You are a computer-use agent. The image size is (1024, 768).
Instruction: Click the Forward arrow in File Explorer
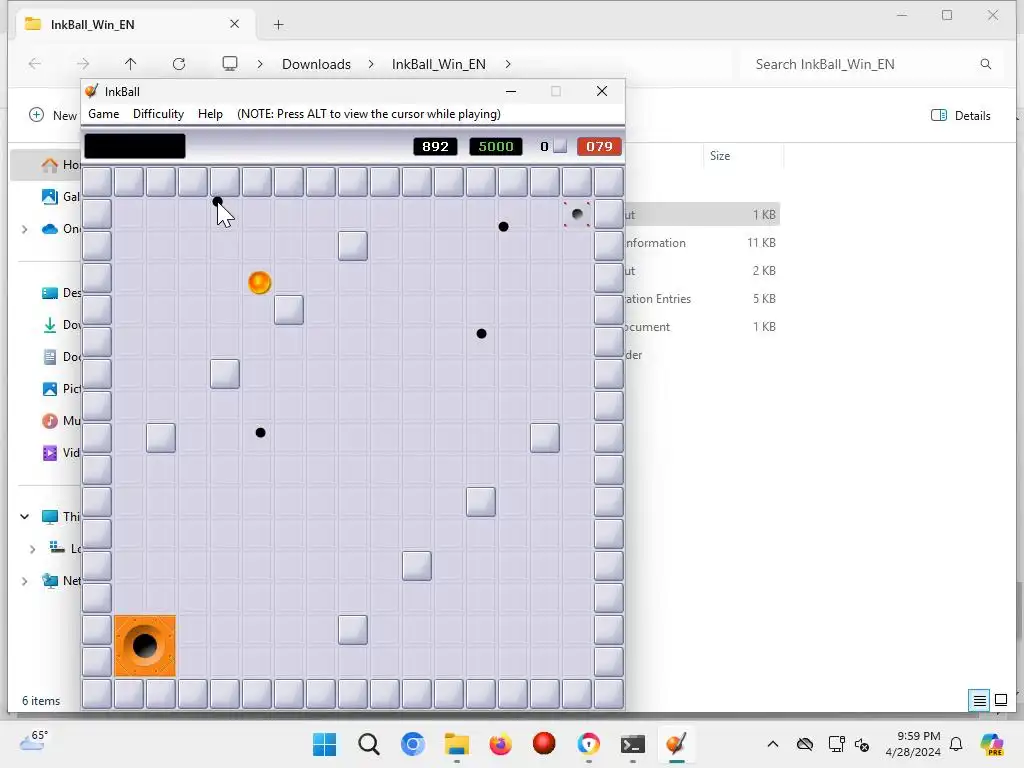83,63
